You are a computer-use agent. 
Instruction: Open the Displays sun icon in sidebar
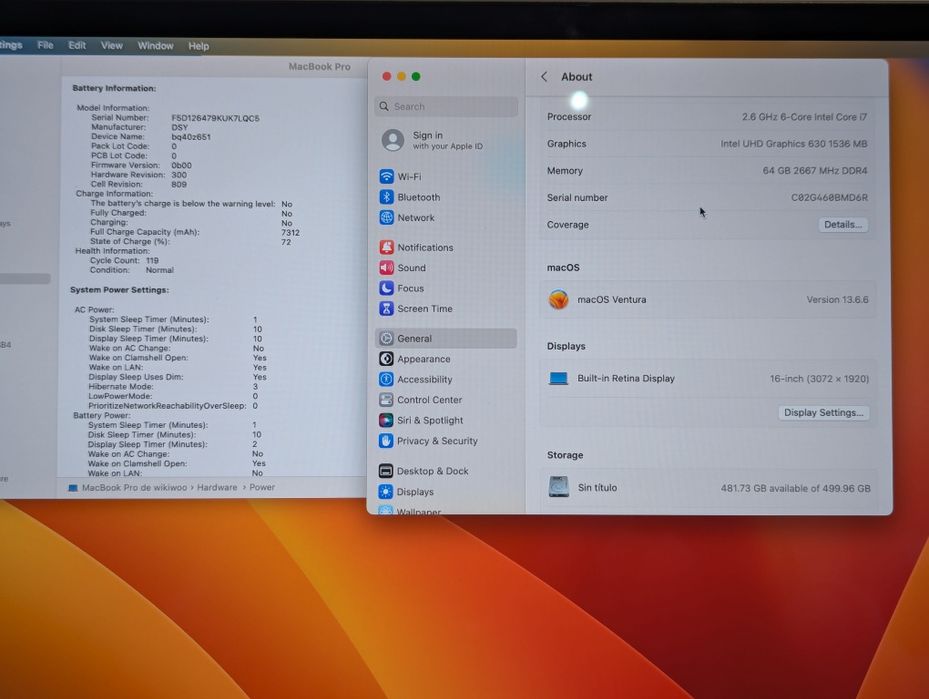click(x=386, y=492)
